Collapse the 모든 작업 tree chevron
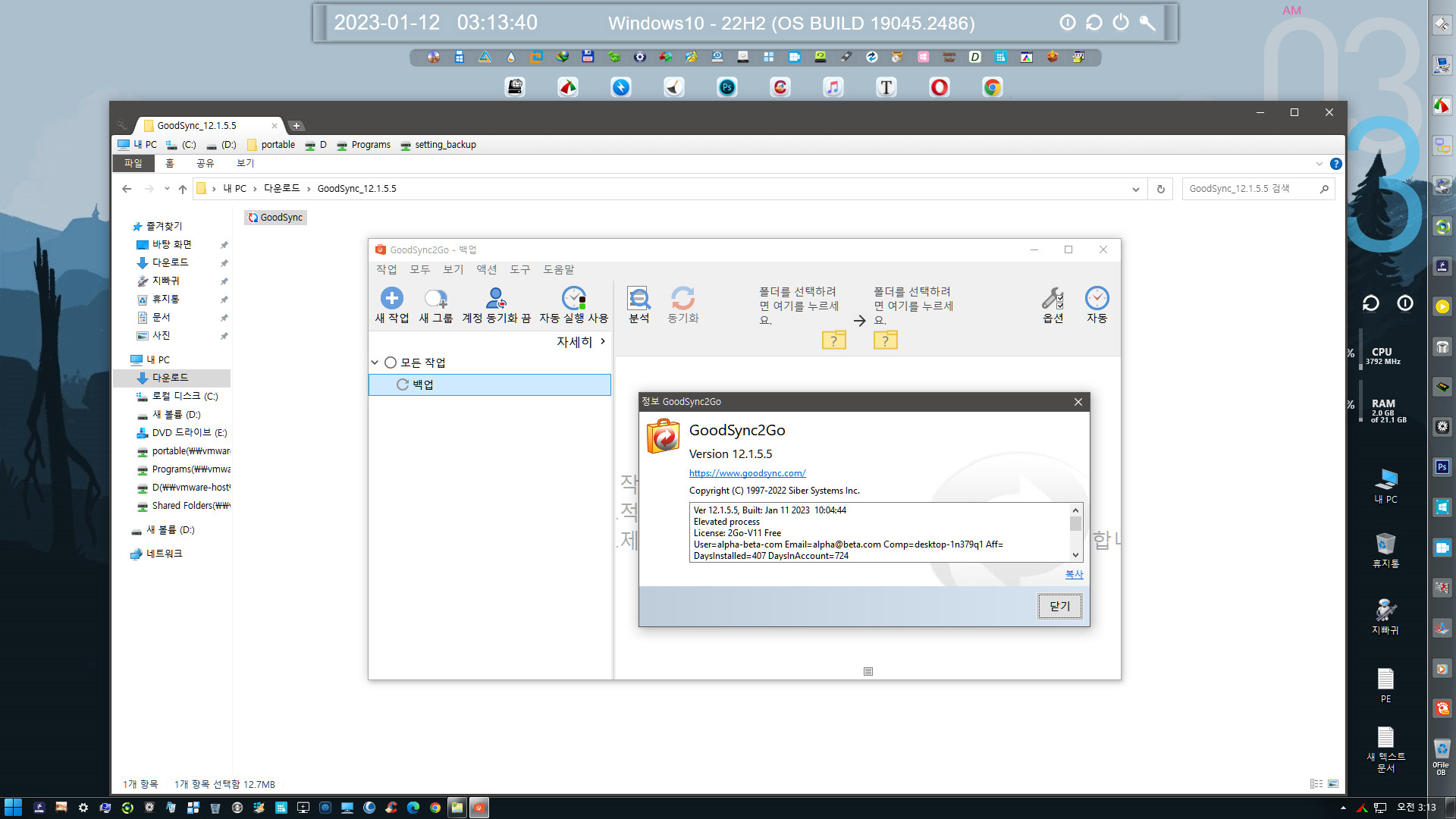This screenshot has width=1456, height=819. [375, 362]
